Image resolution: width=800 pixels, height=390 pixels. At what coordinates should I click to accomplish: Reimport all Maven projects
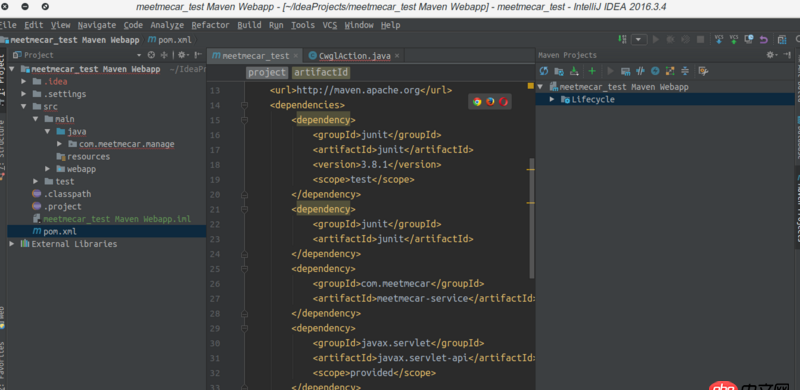544,71
